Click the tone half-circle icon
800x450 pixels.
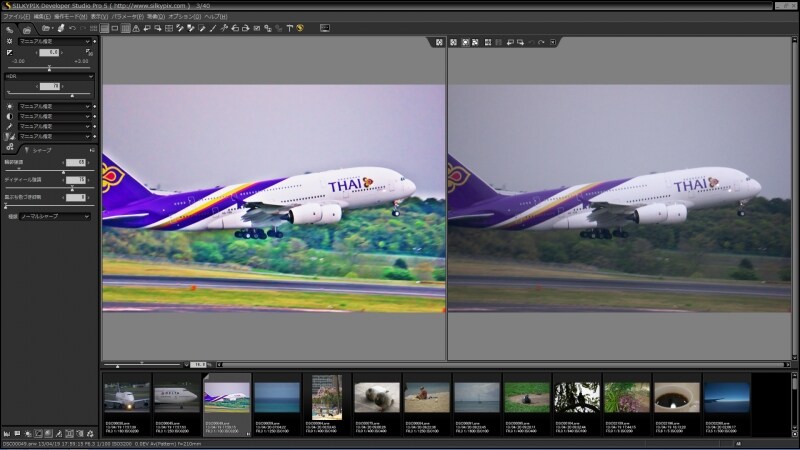9,116
